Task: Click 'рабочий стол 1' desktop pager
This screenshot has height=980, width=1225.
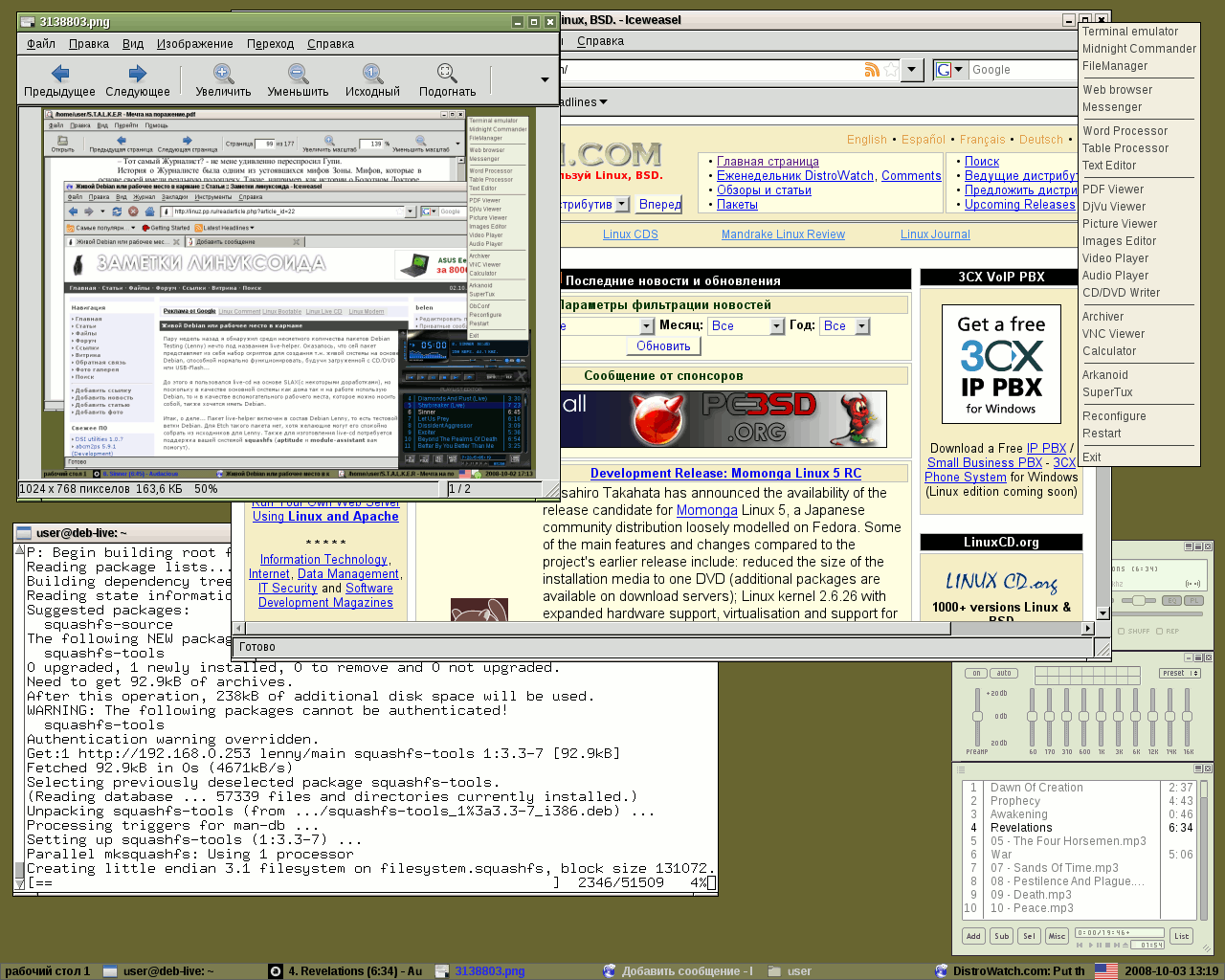Action: (x=48, y=970)
